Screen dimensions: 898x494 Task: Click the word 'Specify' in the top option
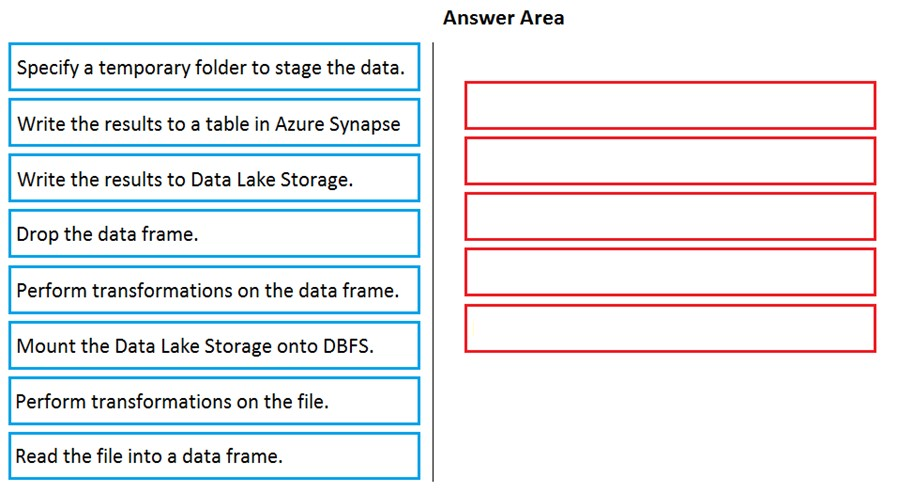(48, 68)
